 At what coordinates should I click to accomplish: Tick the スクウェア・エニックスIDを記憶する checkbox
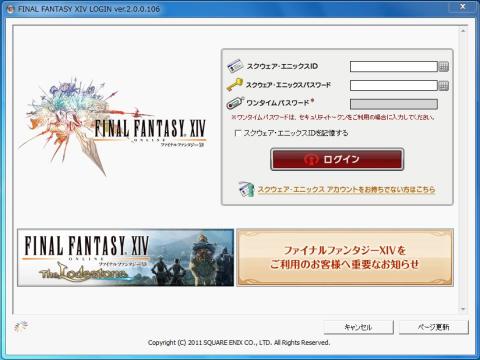click(x=238, y=133)
